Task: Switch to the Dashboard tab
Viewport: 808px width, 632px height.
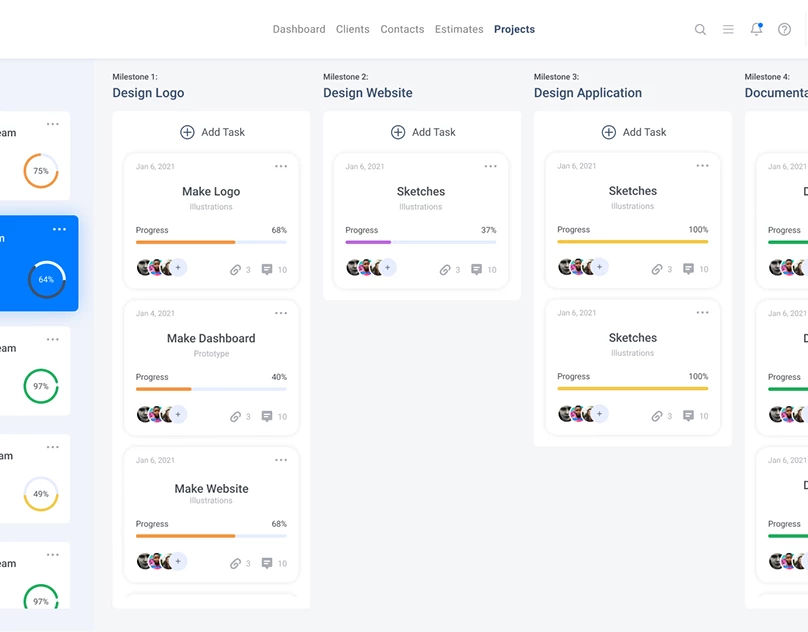Action: click(x=299, y=30)
